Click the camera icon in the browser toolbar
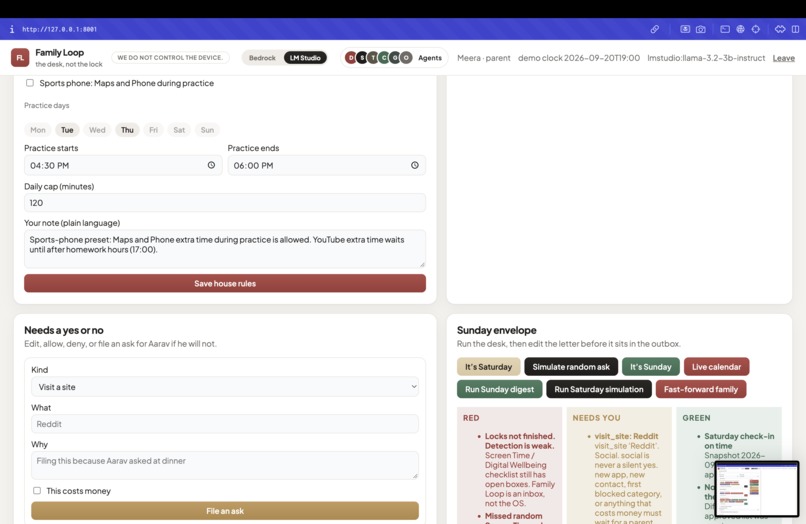806x524 pixels. coord(701,29)
